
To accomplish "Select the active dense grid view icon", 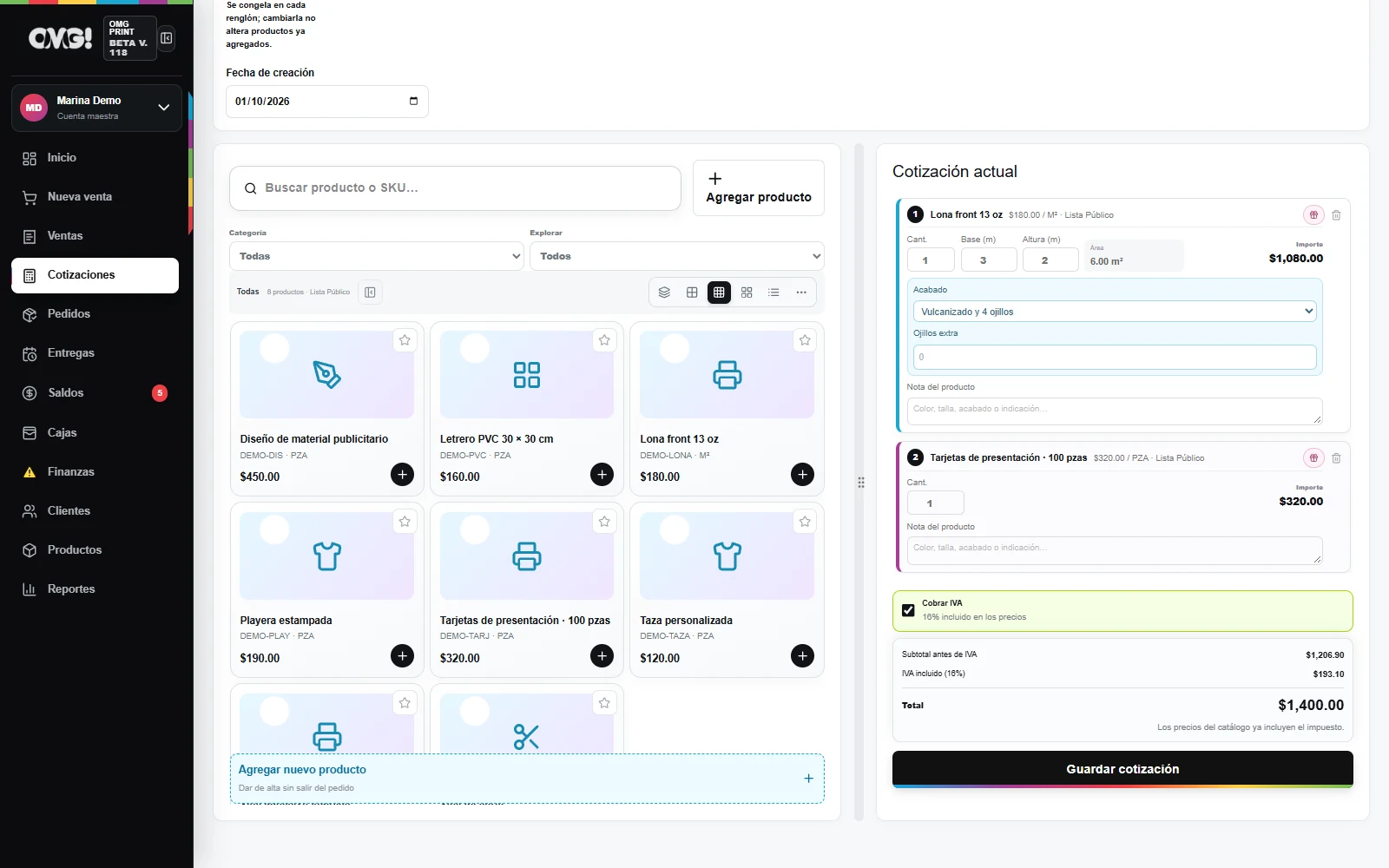I will pyautogui.click(x=719, y=293).
